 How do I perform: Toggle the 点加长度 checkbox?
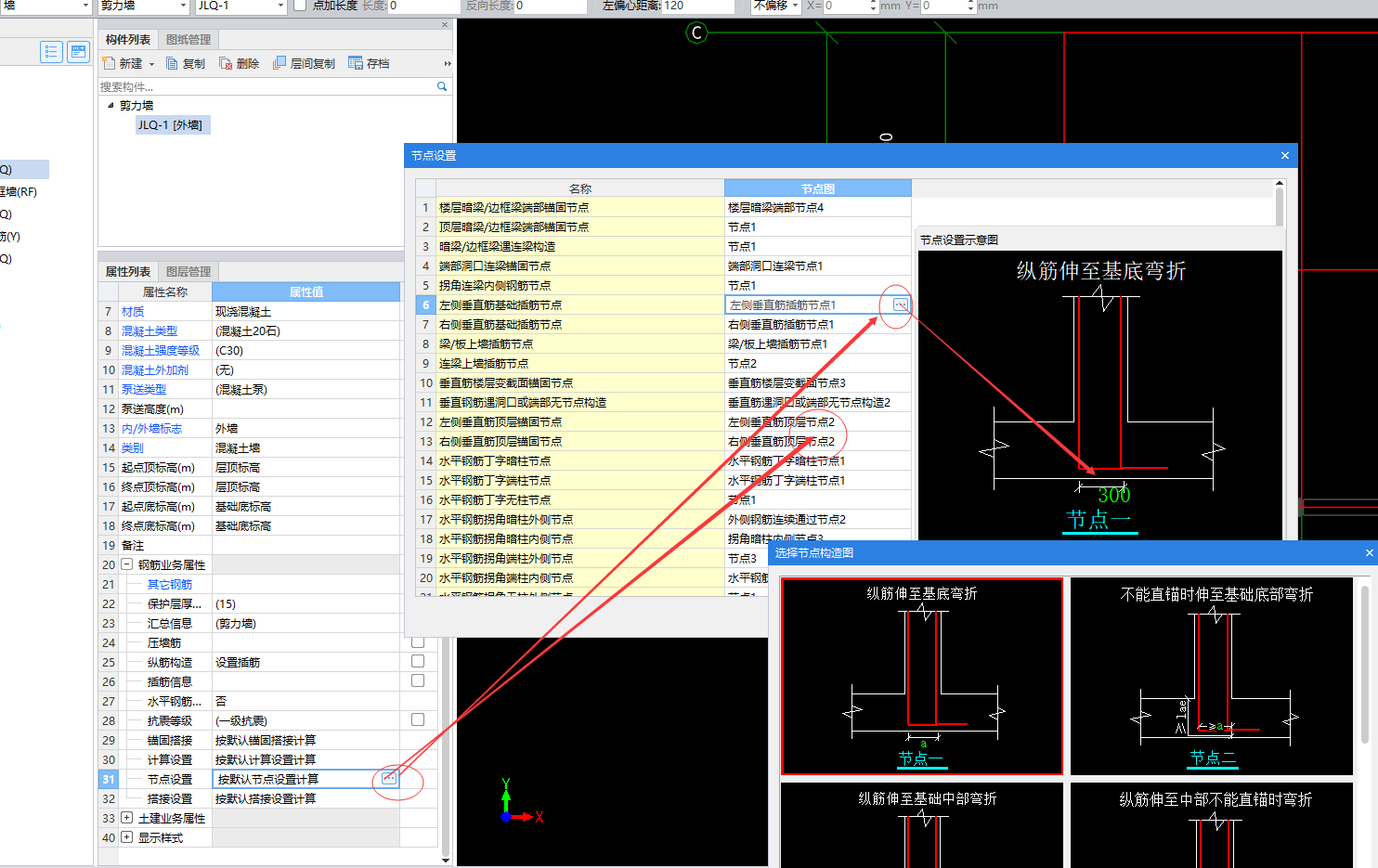pyautogui.click(x=300, y=6)
